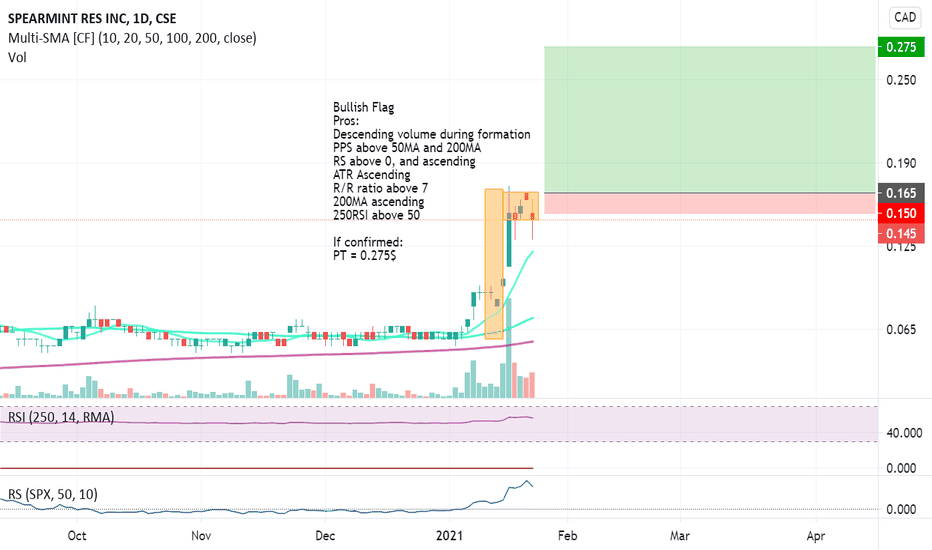Viewport: 932px width, 550px height.
Task: Select the gray 0.165 entry price label
Action: click(901, 193)
